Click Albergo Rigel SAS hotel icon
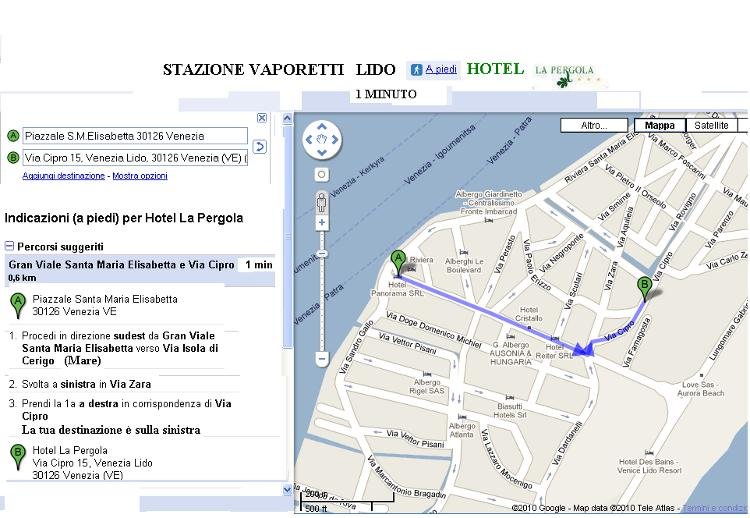The height and width of the screenshot is (518, 750). point(427,374)
